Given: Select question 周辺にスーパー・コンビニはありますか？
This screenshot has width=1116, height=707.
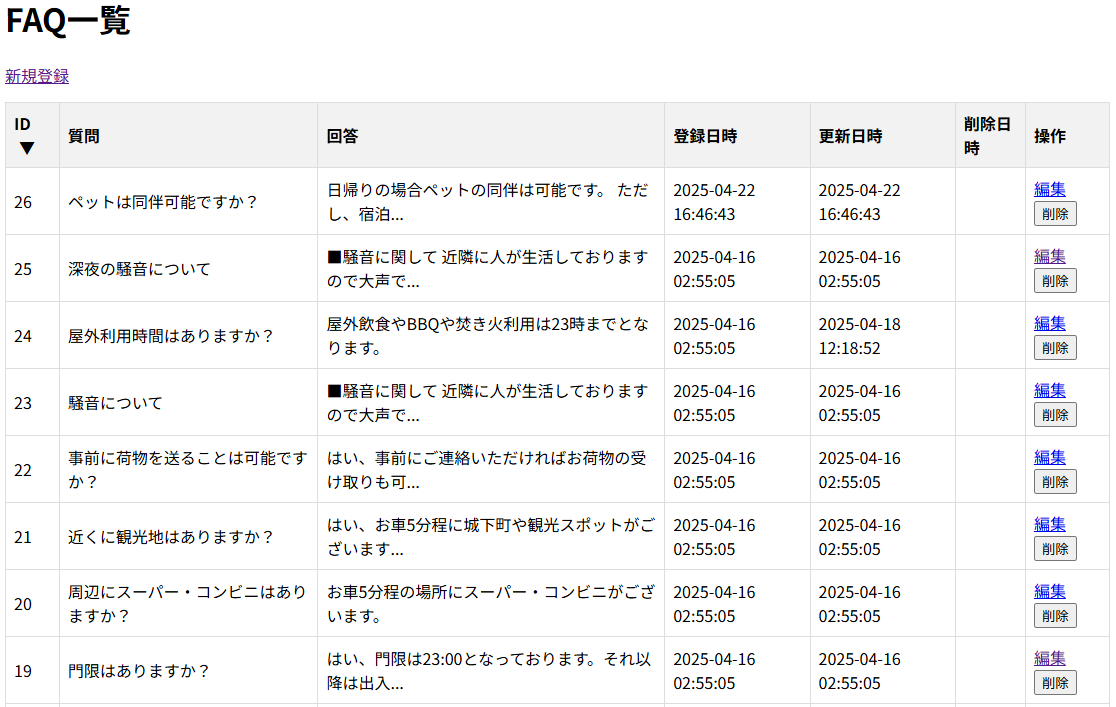Looking at the screenshot, I should [187, 604].
